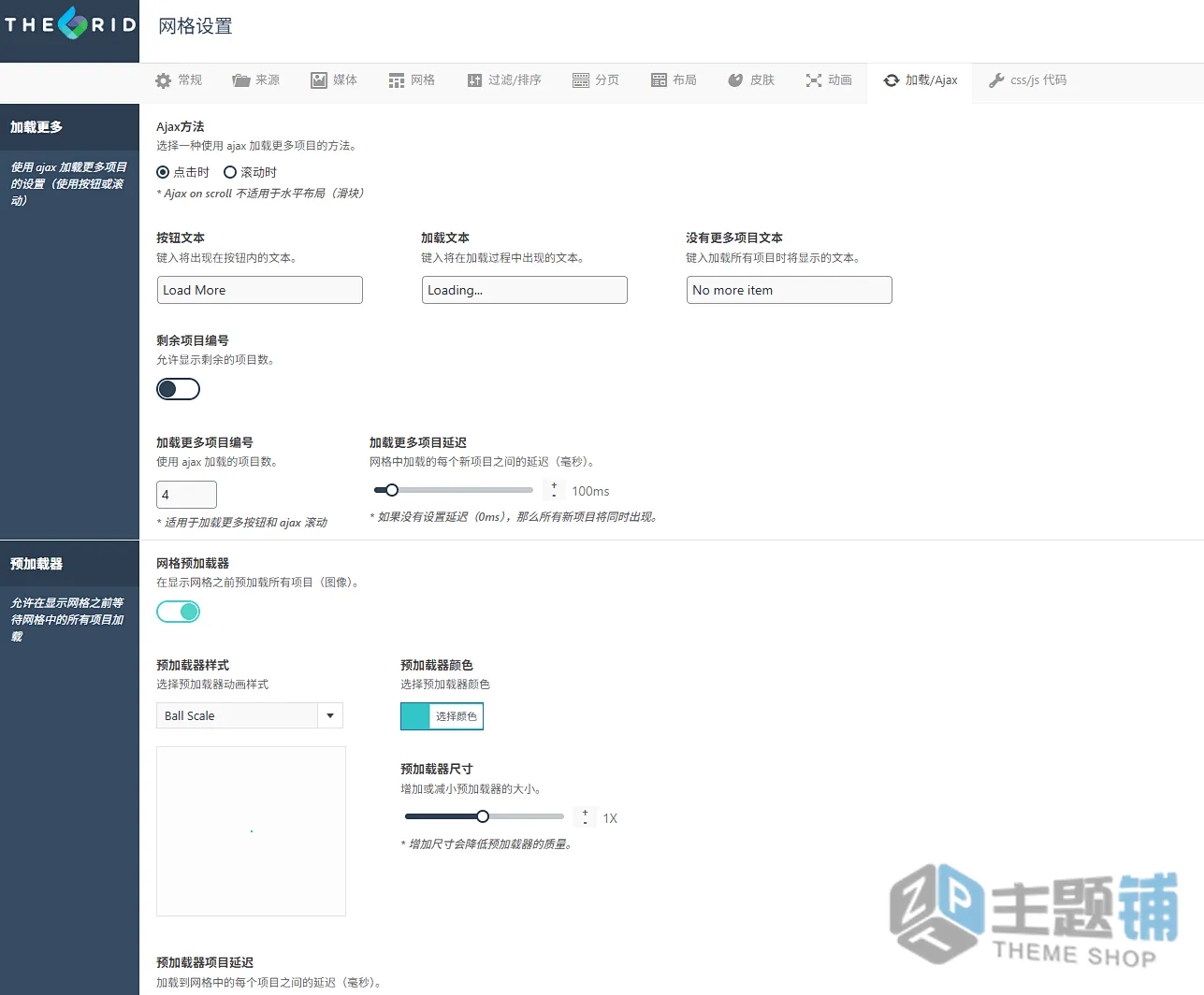
Task: Click the 选择颜色 button
Action: pyautogui.click(x=456, y=716)
